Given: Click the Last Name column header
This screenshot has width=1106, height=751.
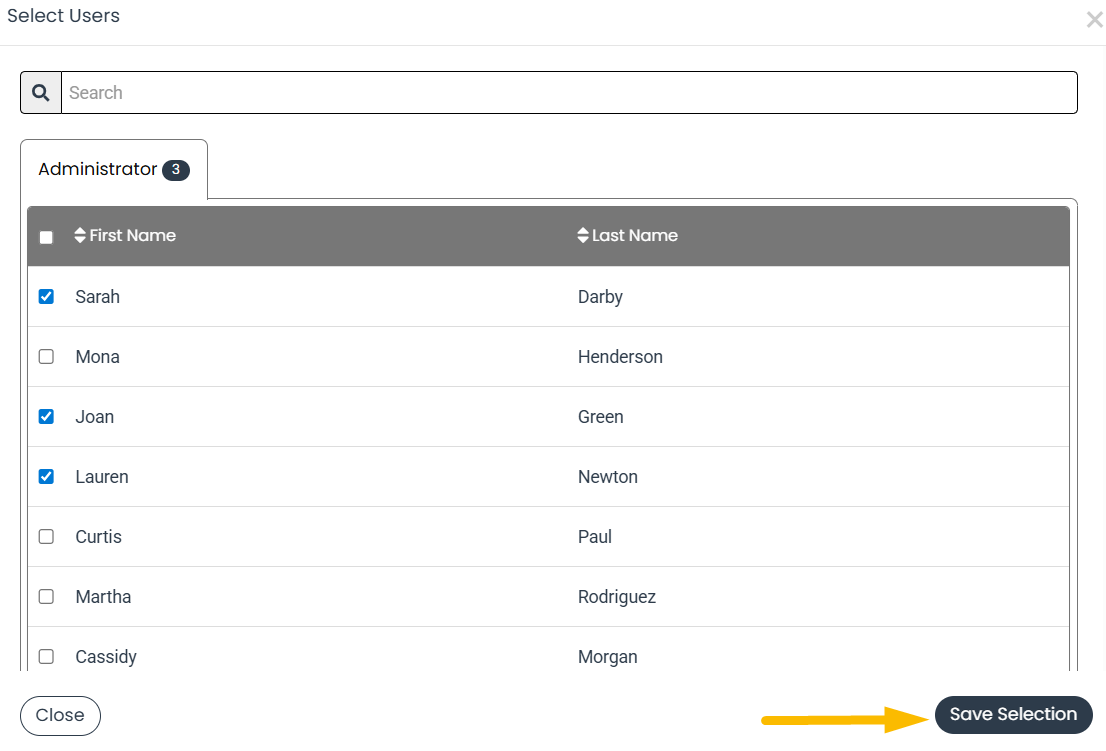Looking at the screenshot, I should point(635,236).
